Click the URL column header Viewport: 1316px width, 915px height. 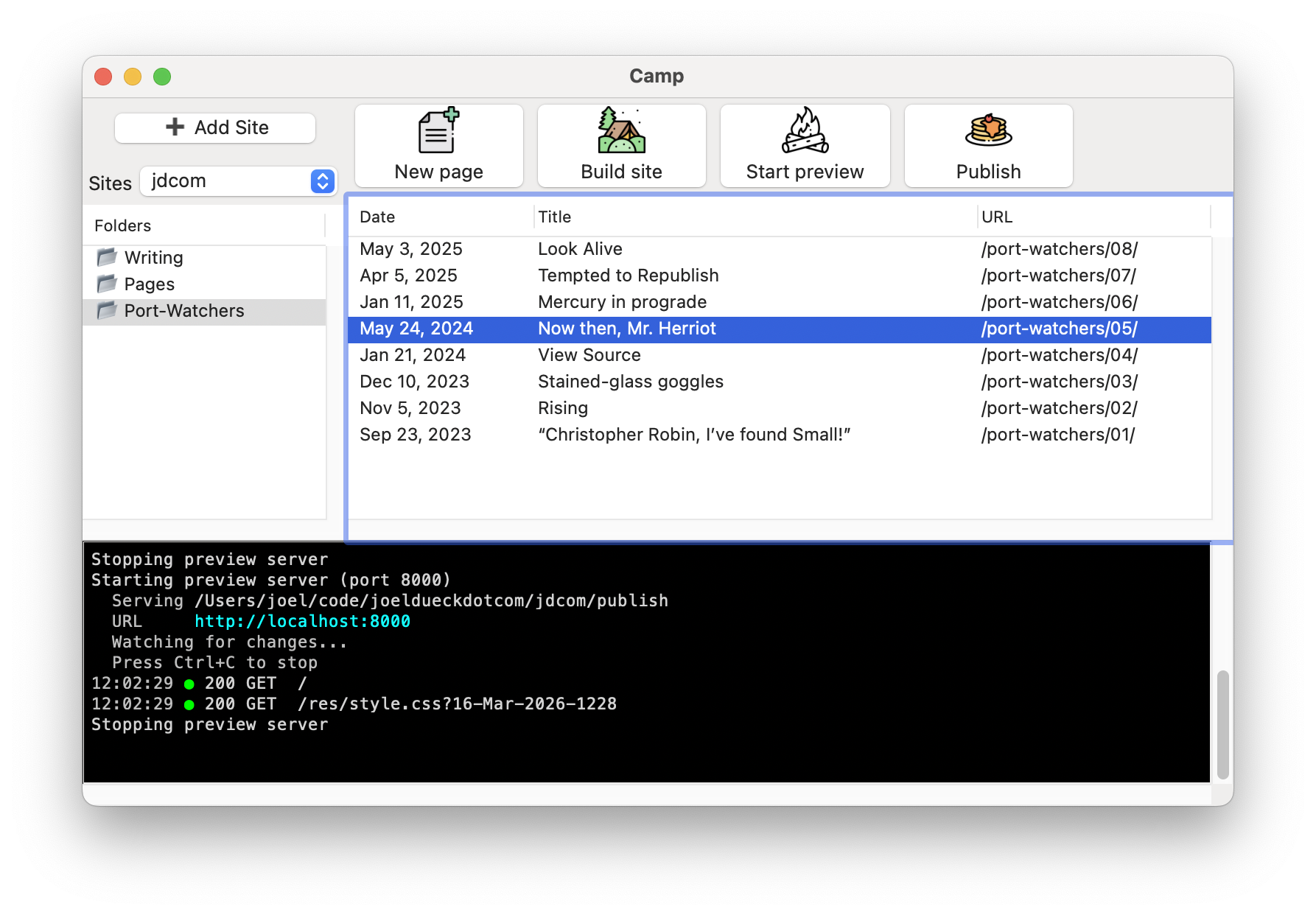click(996, 217)
